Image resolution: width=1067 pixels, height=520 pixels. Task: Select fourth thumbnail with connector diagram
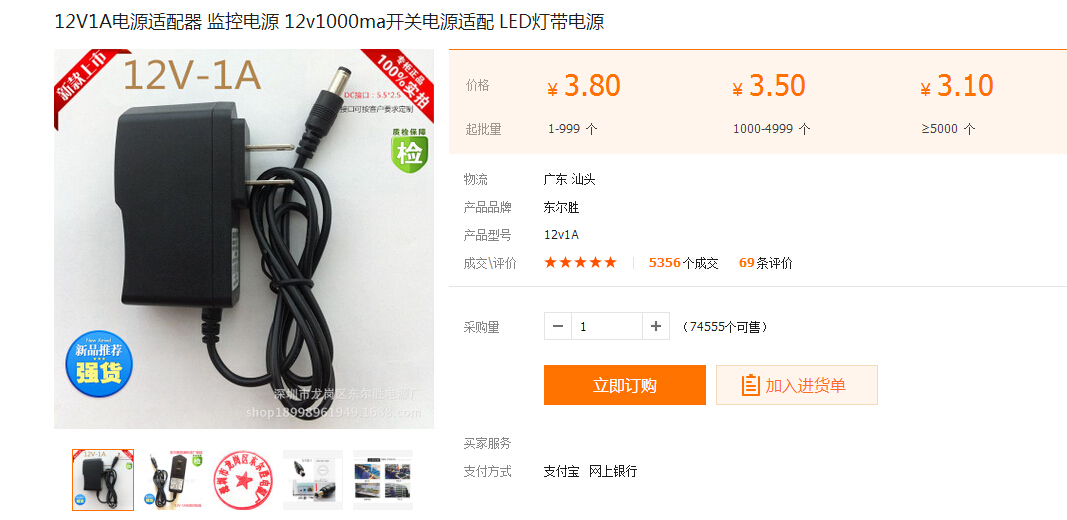(313, 480)
